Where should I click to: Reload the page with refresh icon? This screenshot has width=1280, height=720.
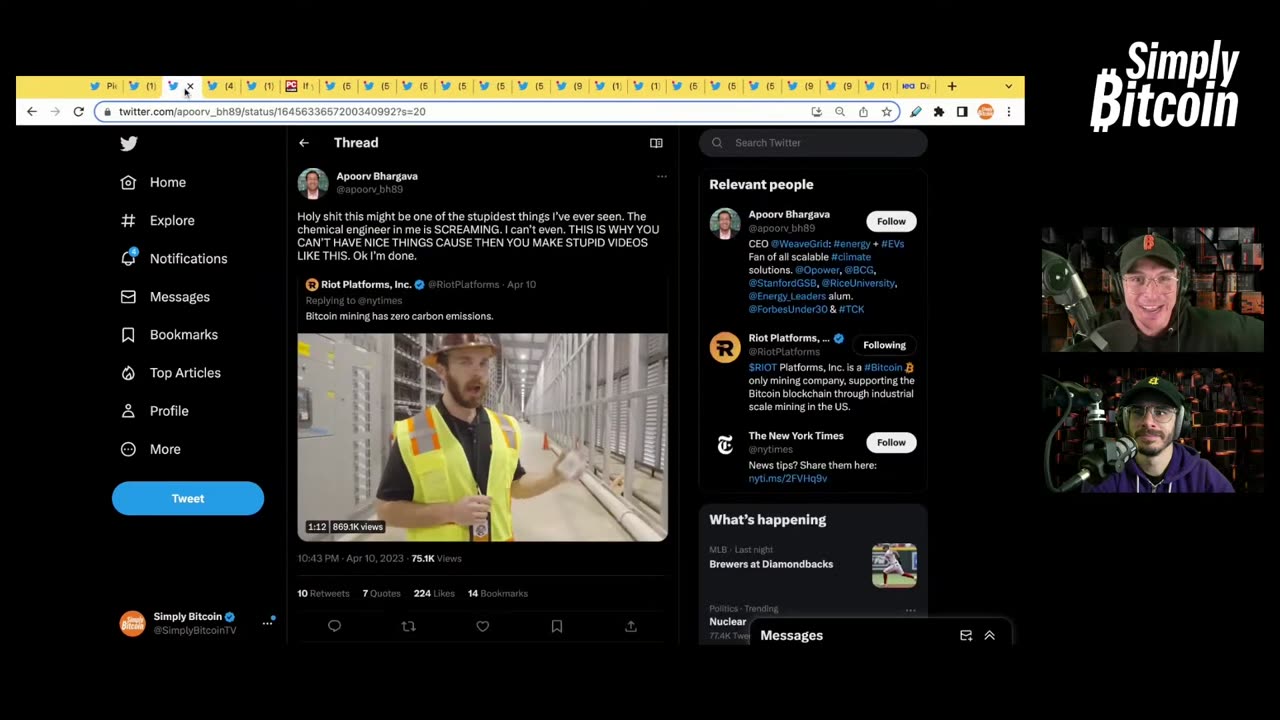[x=78, y=112]
